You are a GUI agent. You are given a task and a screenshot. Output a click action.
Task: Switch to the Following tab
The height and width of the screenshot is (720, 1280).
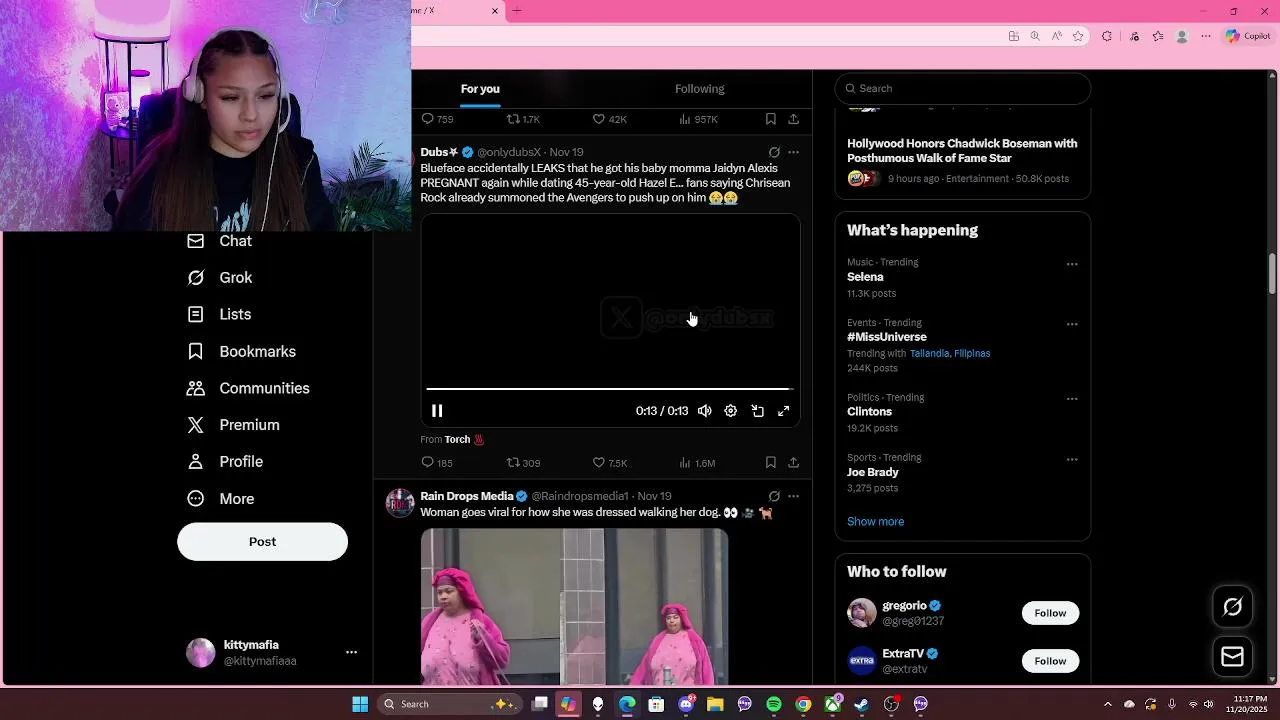pos(700,89)
